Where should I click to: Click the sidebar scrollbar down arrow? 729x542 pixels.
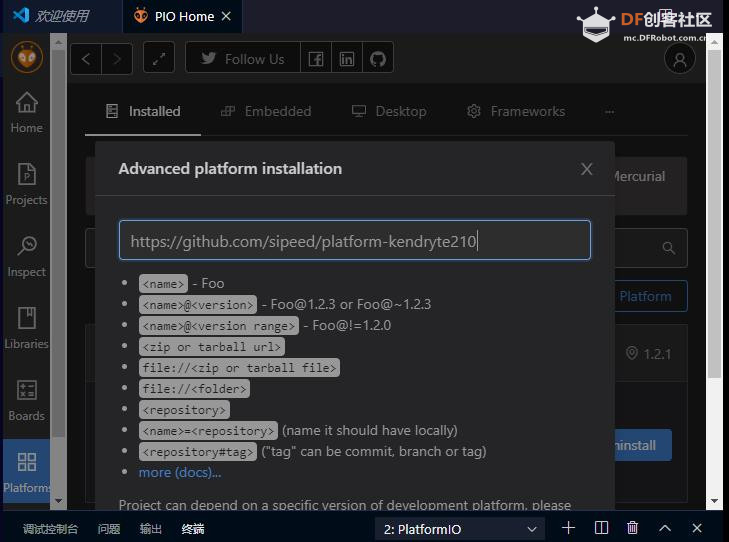tap(59, 501)
